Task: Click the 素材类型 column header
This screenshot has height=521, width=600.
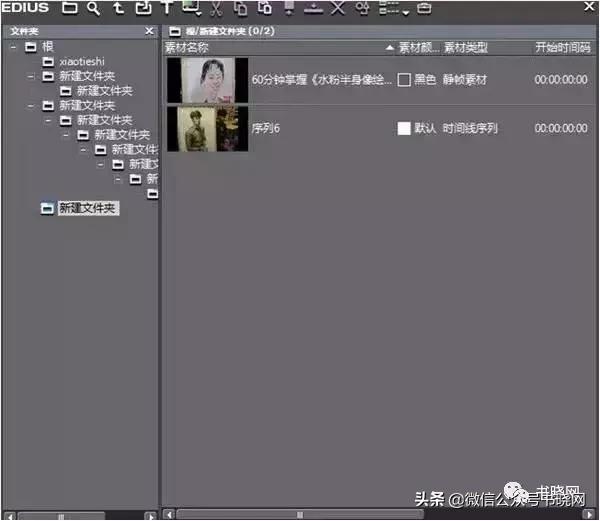Action: [x=465, y=47]
